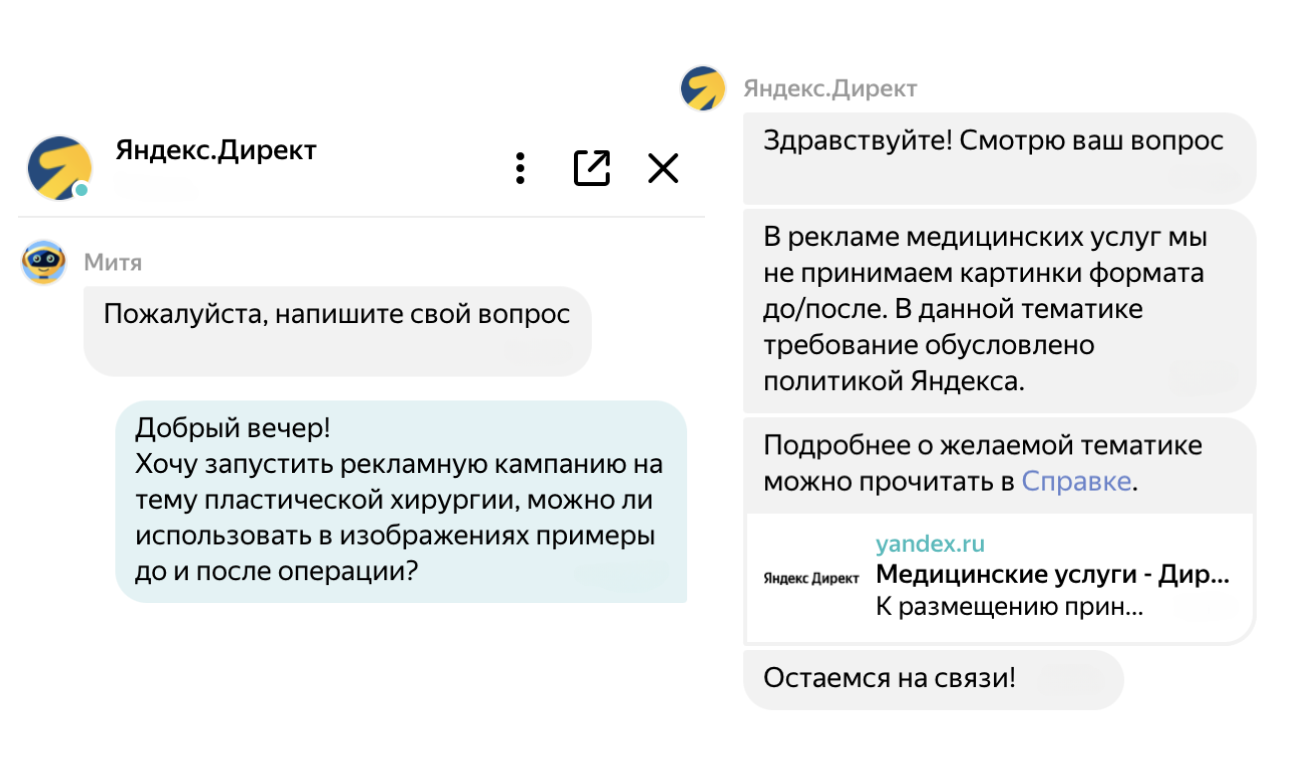Select the 'Здравствуйте! Смотрю ваш вопрос' message
Image resolution: width=1300 pixels, height=780 pixels.
click(x=992, y=141)
